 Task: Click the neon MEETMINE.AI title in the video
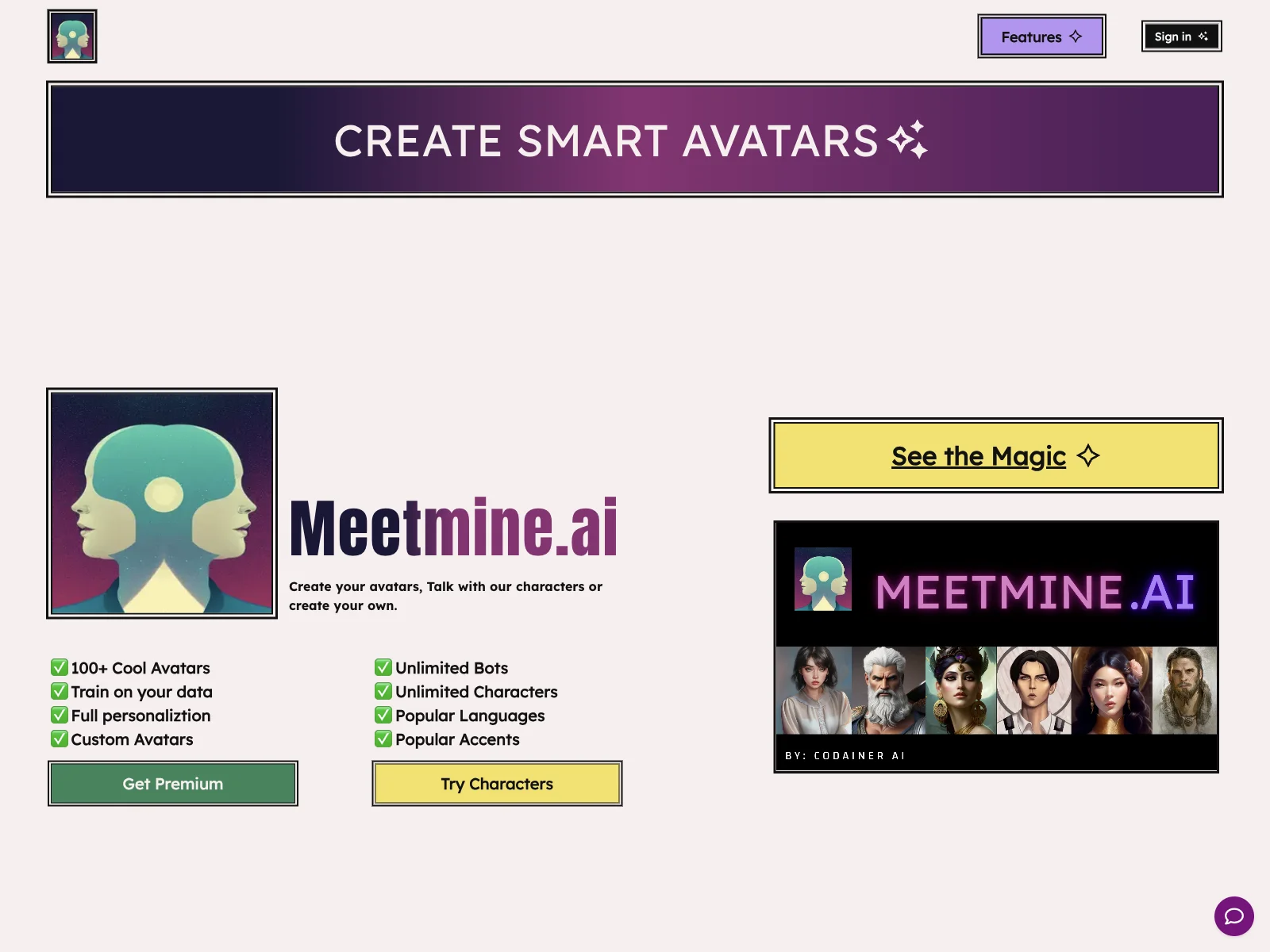pyautogui.click(x=1035, y=592)
